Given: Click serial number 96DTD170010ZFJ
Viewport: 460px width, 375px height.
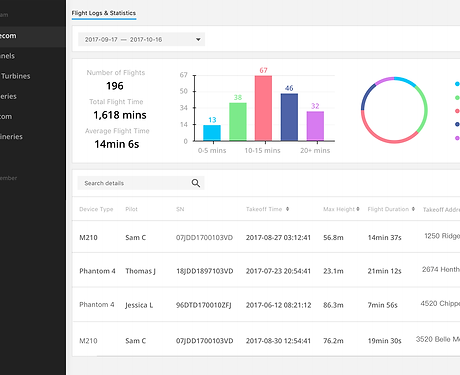Looking at the screenshot, I should pos(204,305).
